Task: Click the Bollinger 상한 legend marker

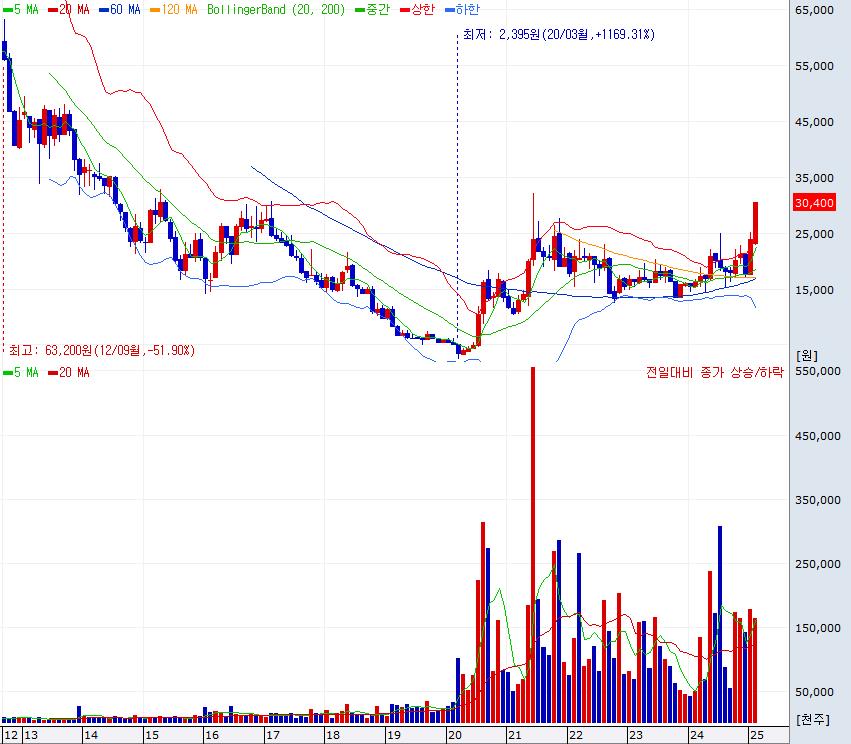Action: tap(410, 9)
